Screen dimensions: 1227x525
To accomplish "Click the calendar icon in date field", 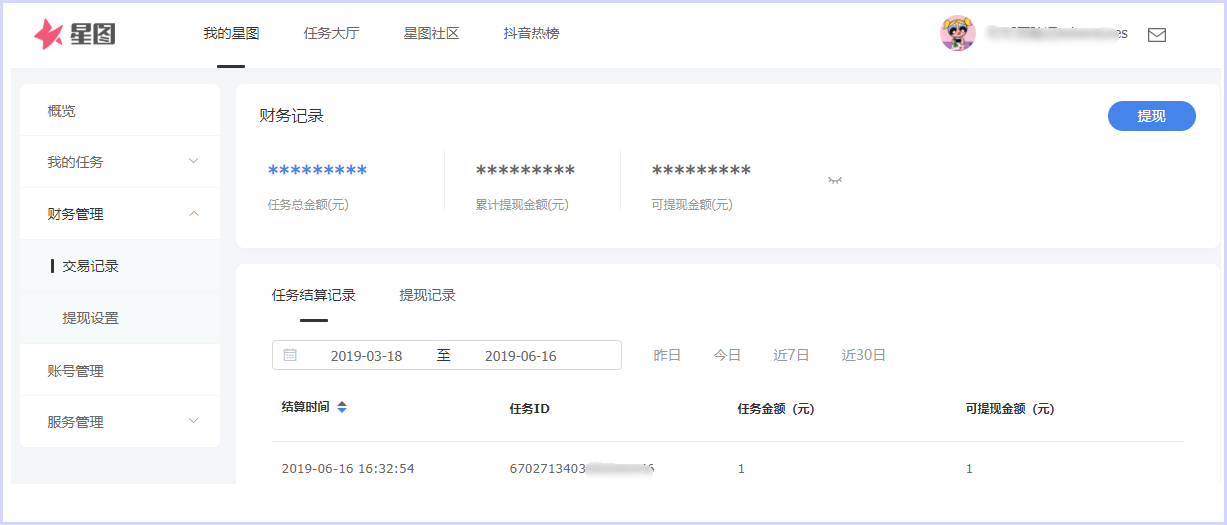I will click(x=290, y=355).
